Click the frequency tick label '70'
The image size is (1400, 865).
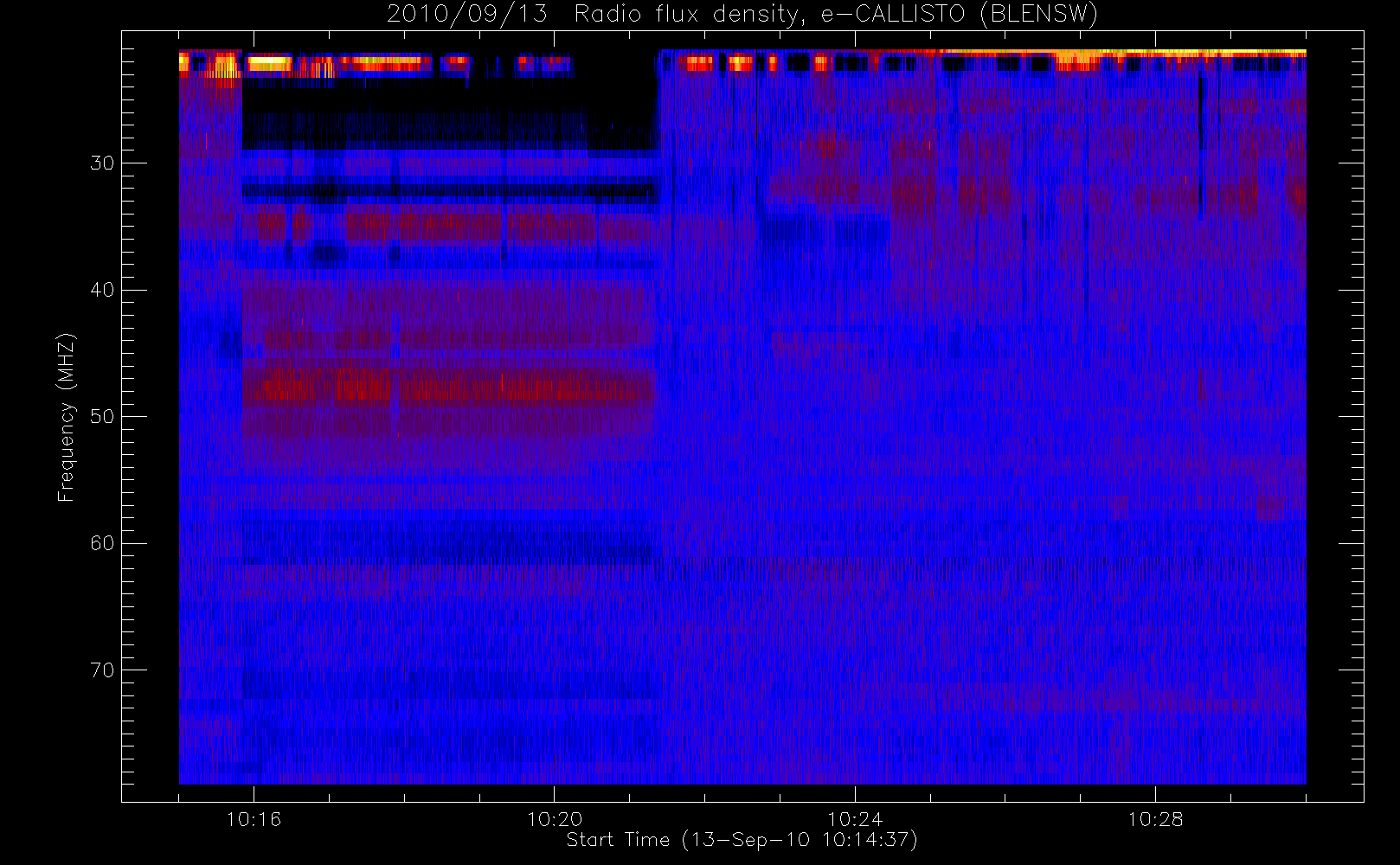(102, 670)
